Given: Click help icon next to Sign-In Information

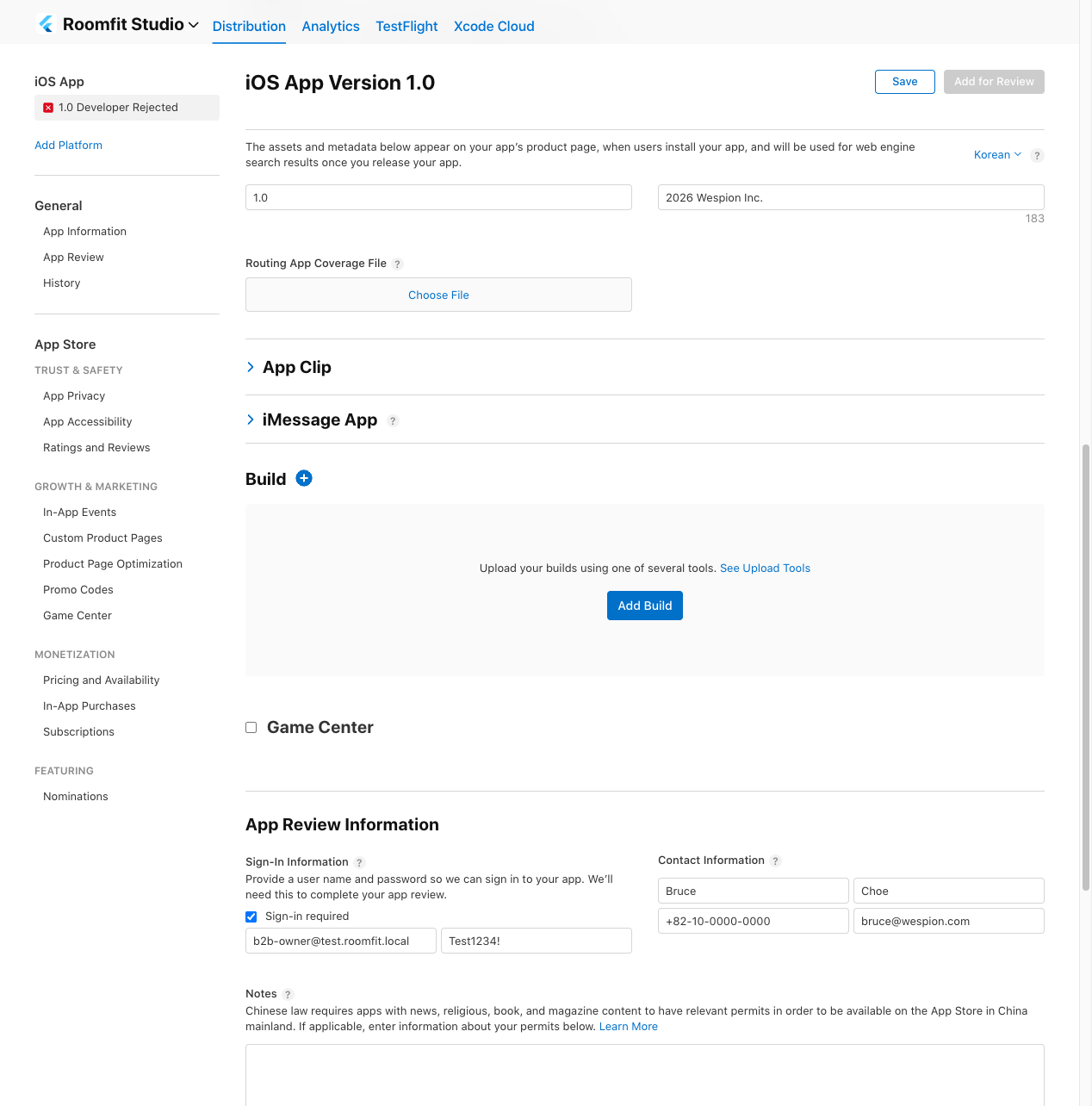Looking at the screenshot, I should (360, 863).
